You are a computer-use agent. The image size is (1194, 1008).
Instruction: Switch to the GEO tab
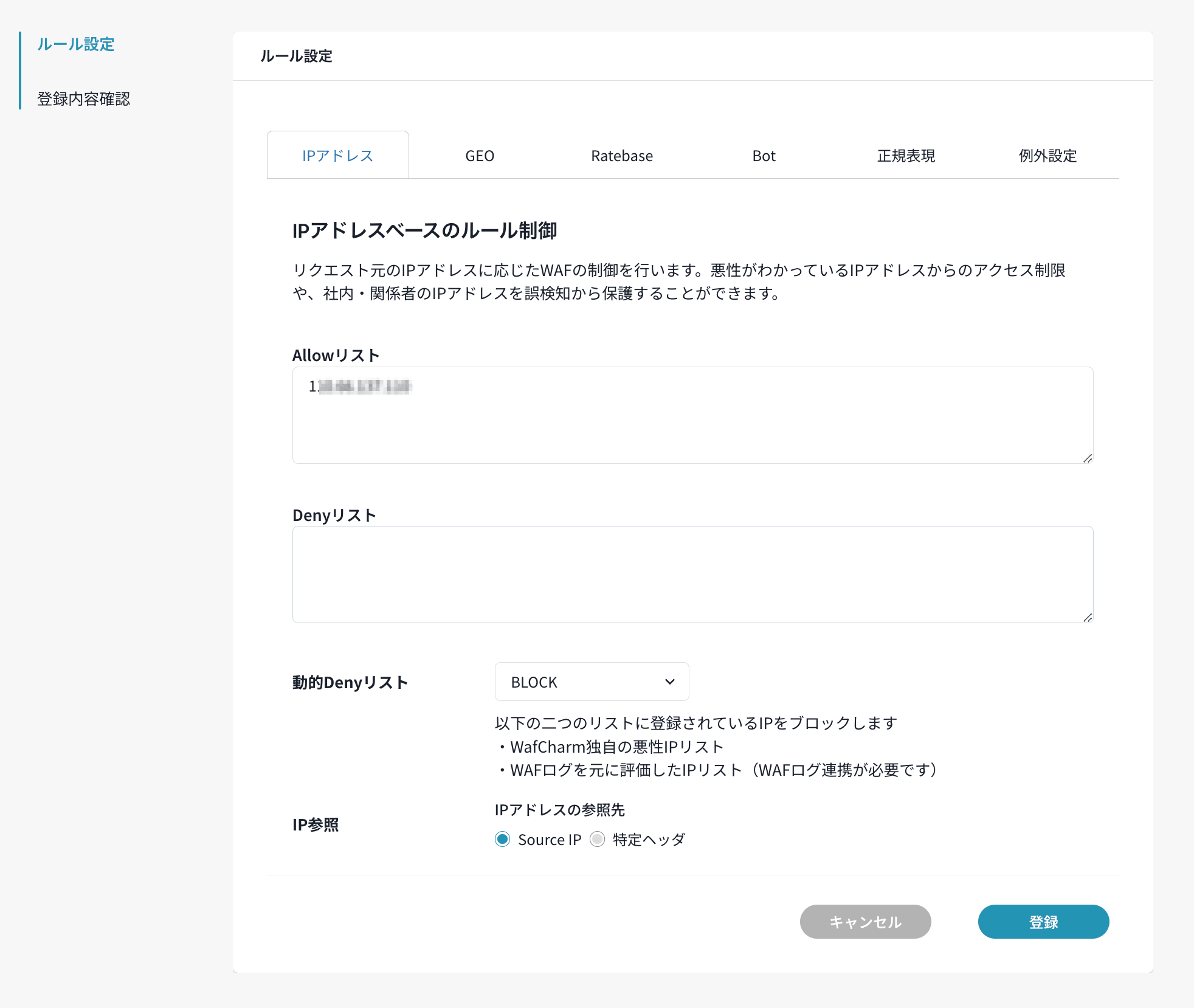pyautogui.click(x=480, y=155)
